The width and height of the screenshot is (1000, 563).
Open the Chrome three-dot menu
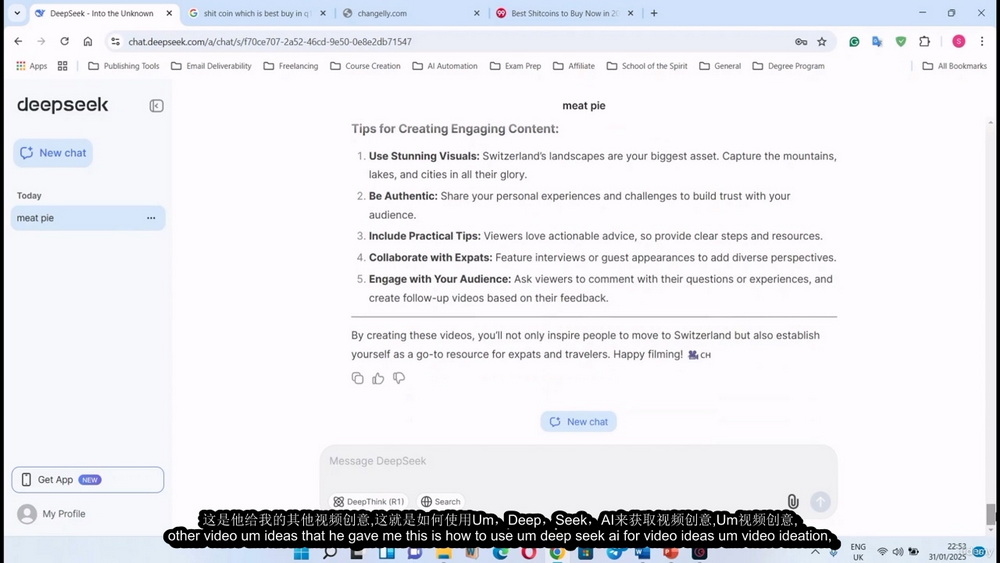pyautogui.click(x=982, y=41)
